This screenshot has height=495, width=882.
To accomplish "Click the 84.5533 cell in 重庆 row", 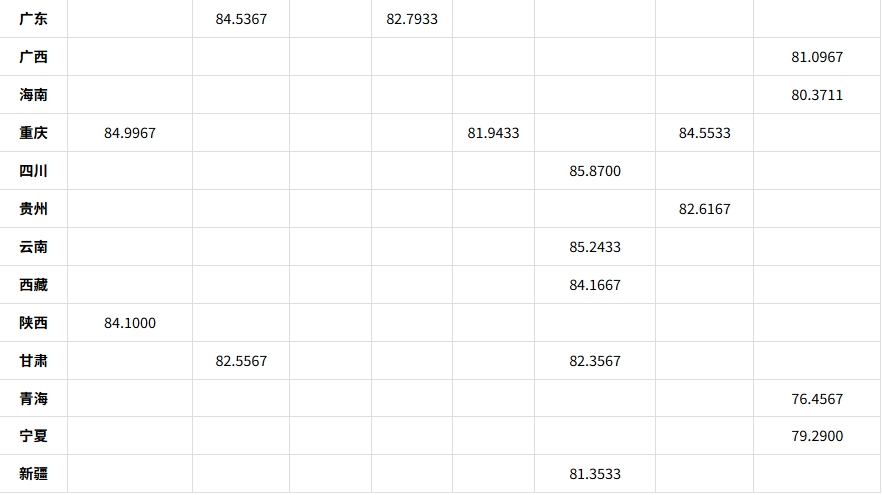I will coord(704,133).
